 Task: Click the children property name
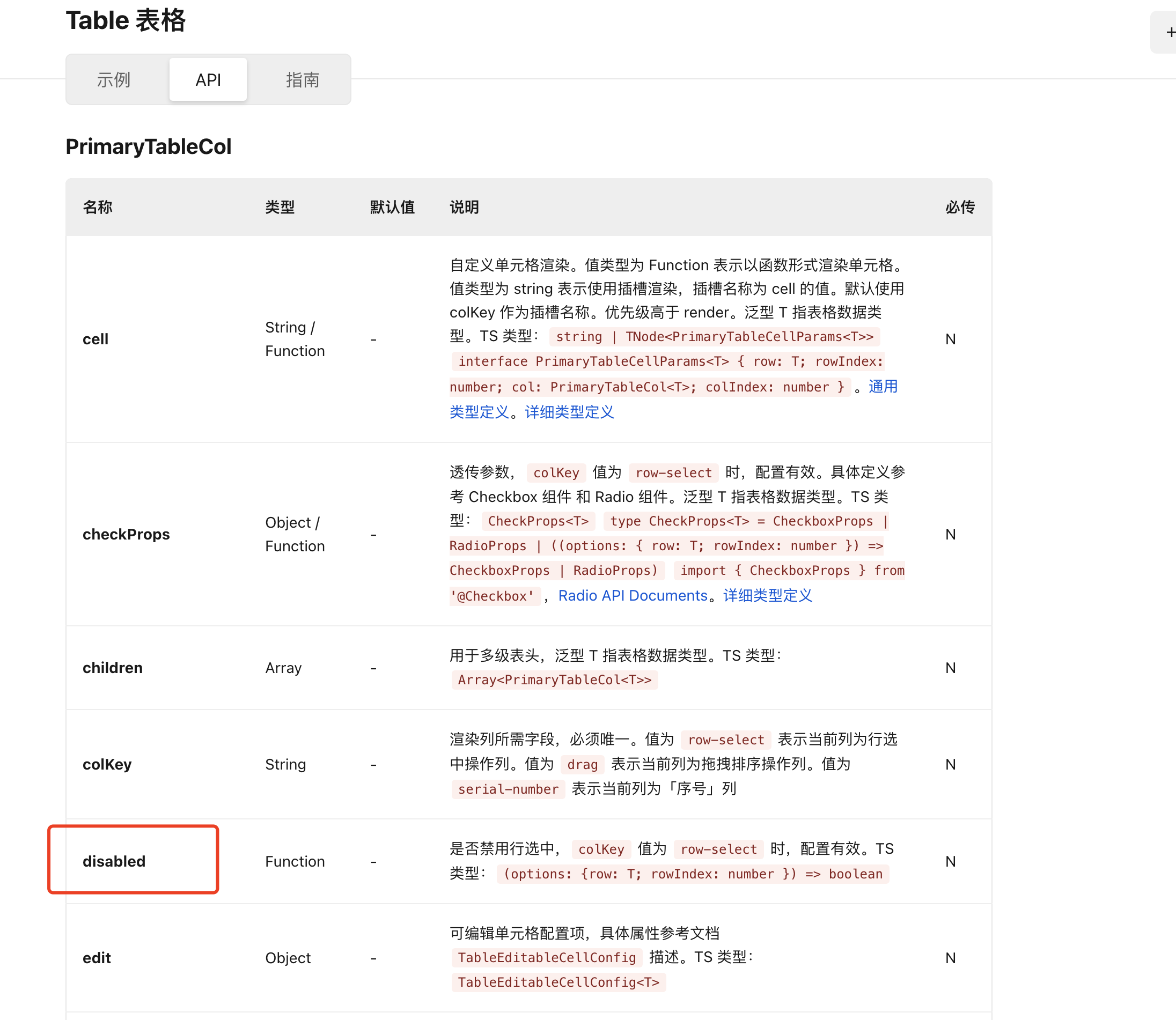(x=112, y=668)
